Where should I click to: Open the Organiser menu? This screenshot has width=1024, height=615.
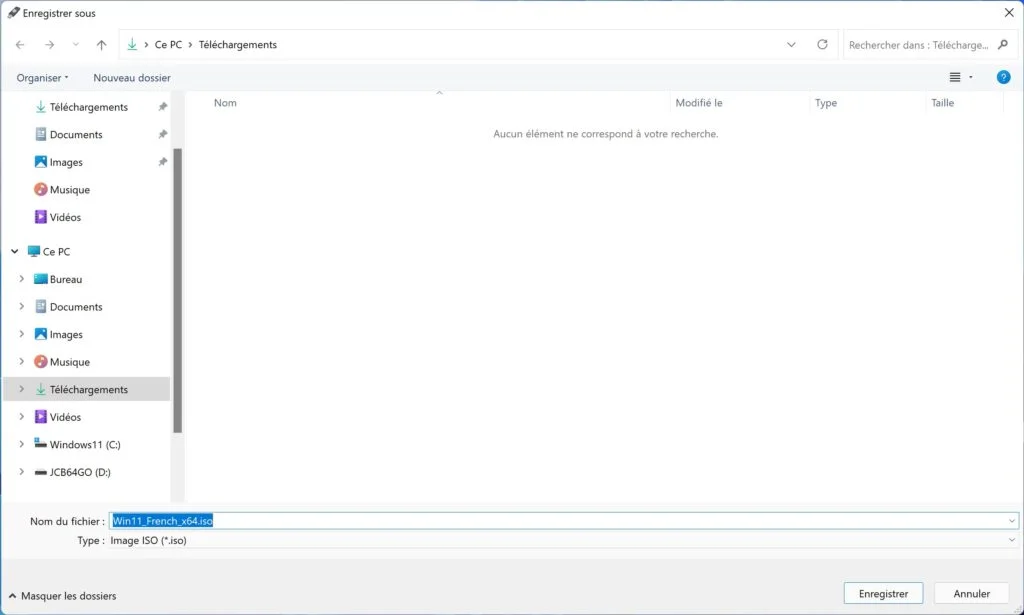[x=42, y=78]
